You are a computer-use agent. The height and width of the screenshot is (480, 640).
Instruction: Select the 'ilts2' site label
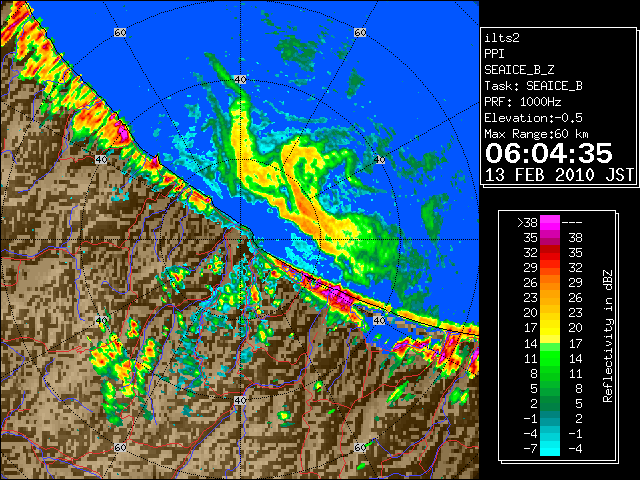[x=502, y=38]
